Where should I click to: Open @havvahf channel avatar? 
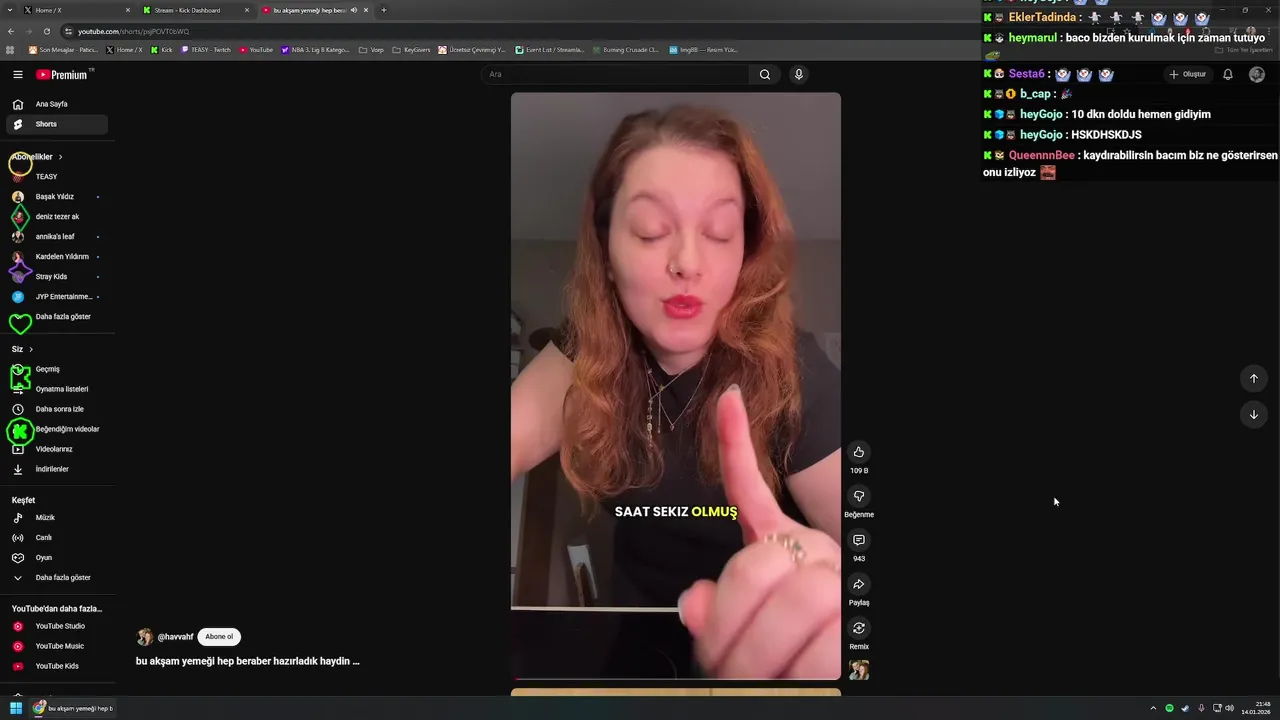point(145,637)
